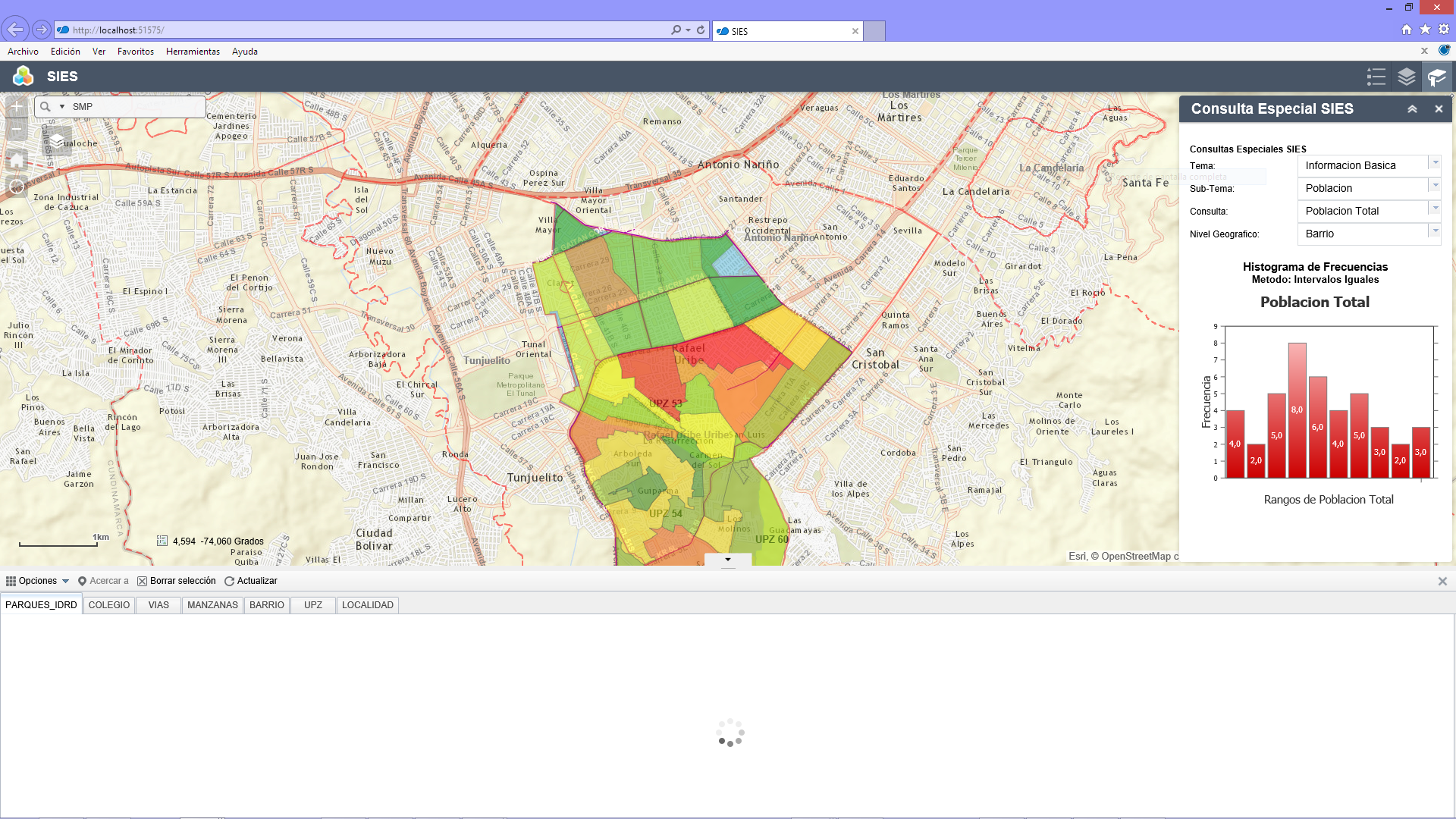
Task: Click the histogram bar labeled 6,0
Action: coord(1317,427)
